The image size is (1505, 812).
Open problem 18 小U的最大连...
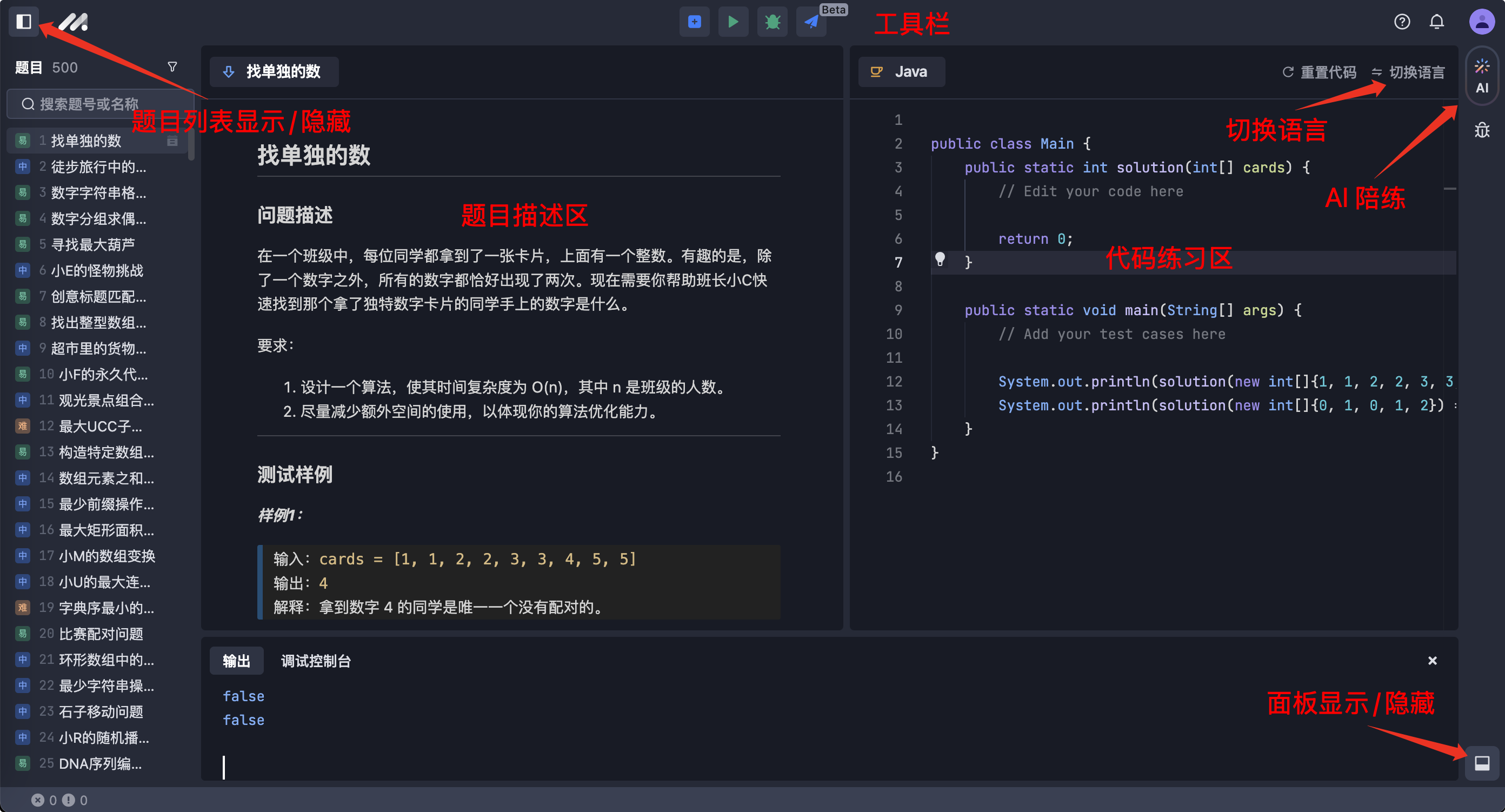click(x=97, y=582)
